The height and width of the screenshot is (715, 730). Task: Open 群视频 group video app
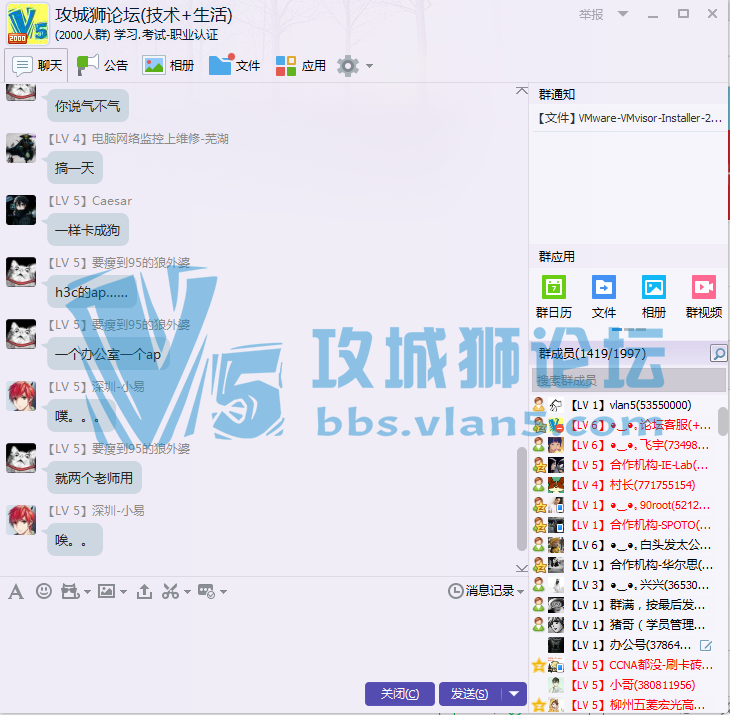point(703,297)
